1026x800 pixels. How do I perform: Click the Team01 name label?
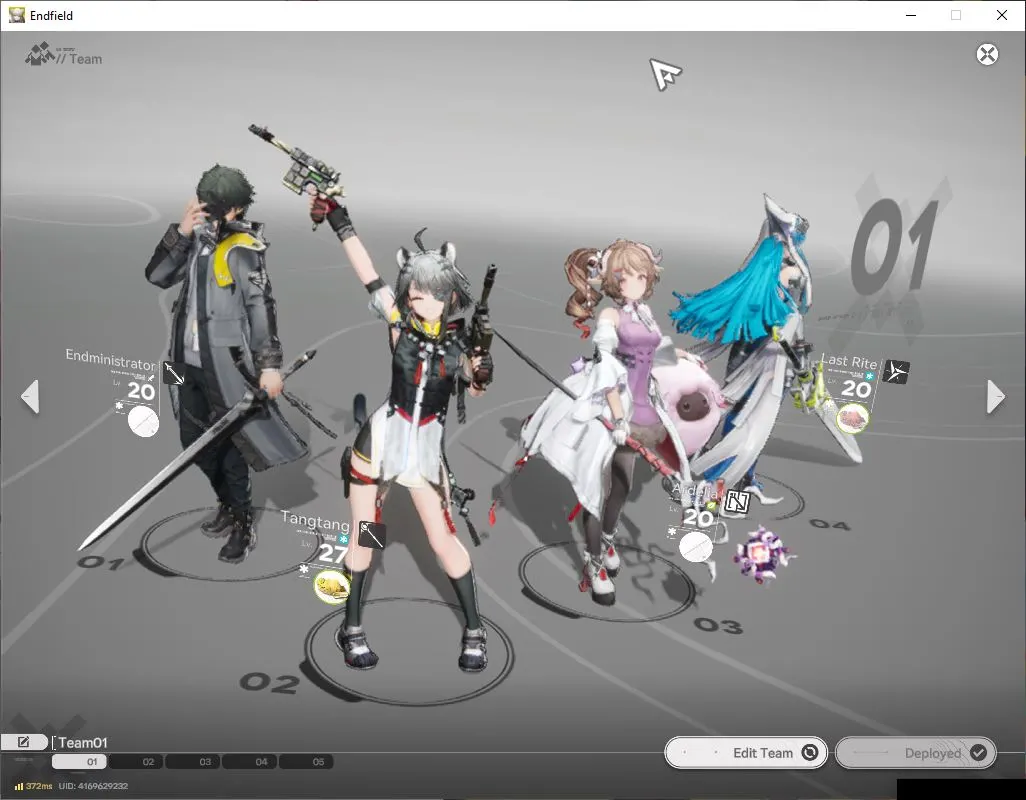coord(83,742)
